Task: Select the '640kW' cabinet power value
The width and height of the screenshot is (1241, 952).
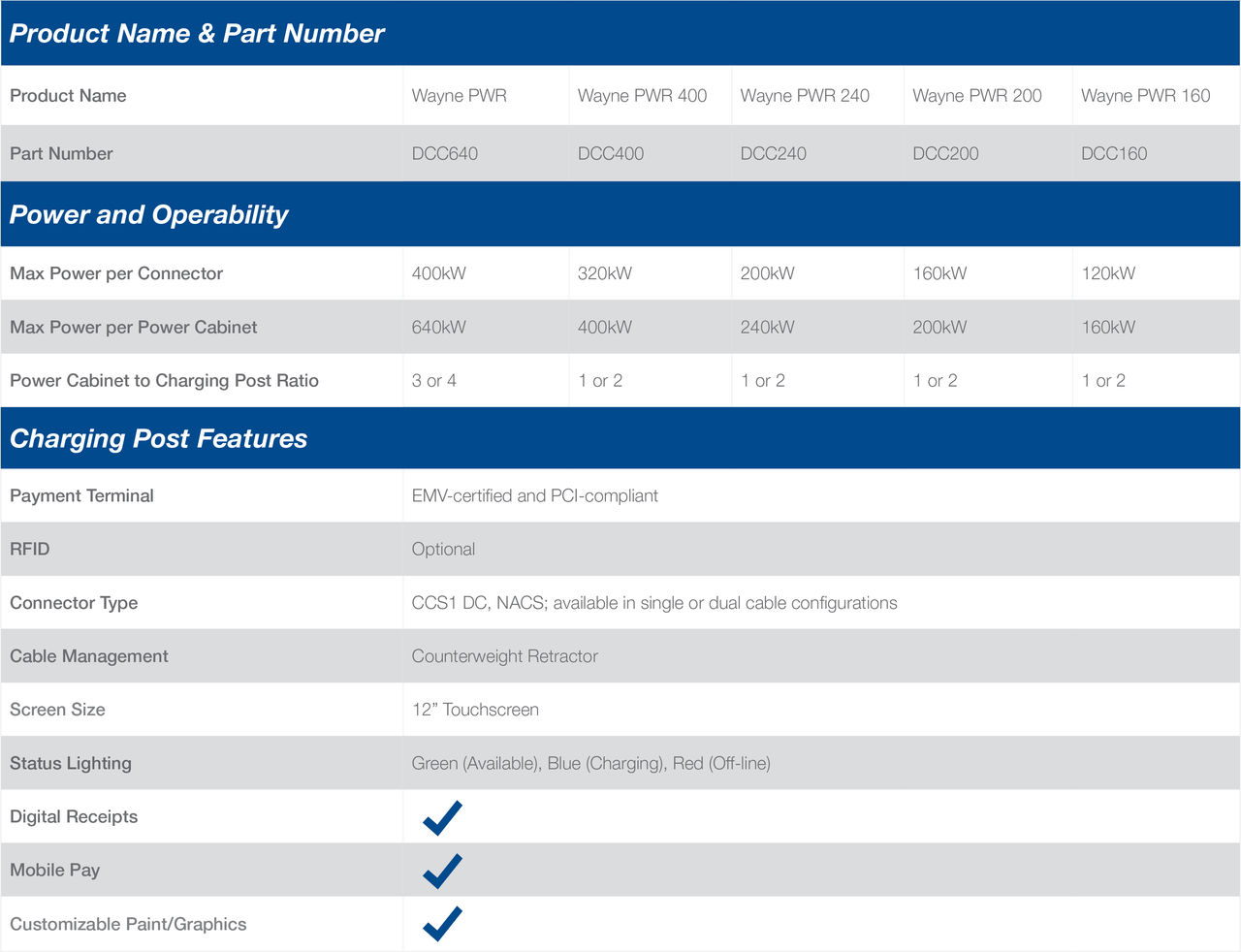Action: (438, 327)
